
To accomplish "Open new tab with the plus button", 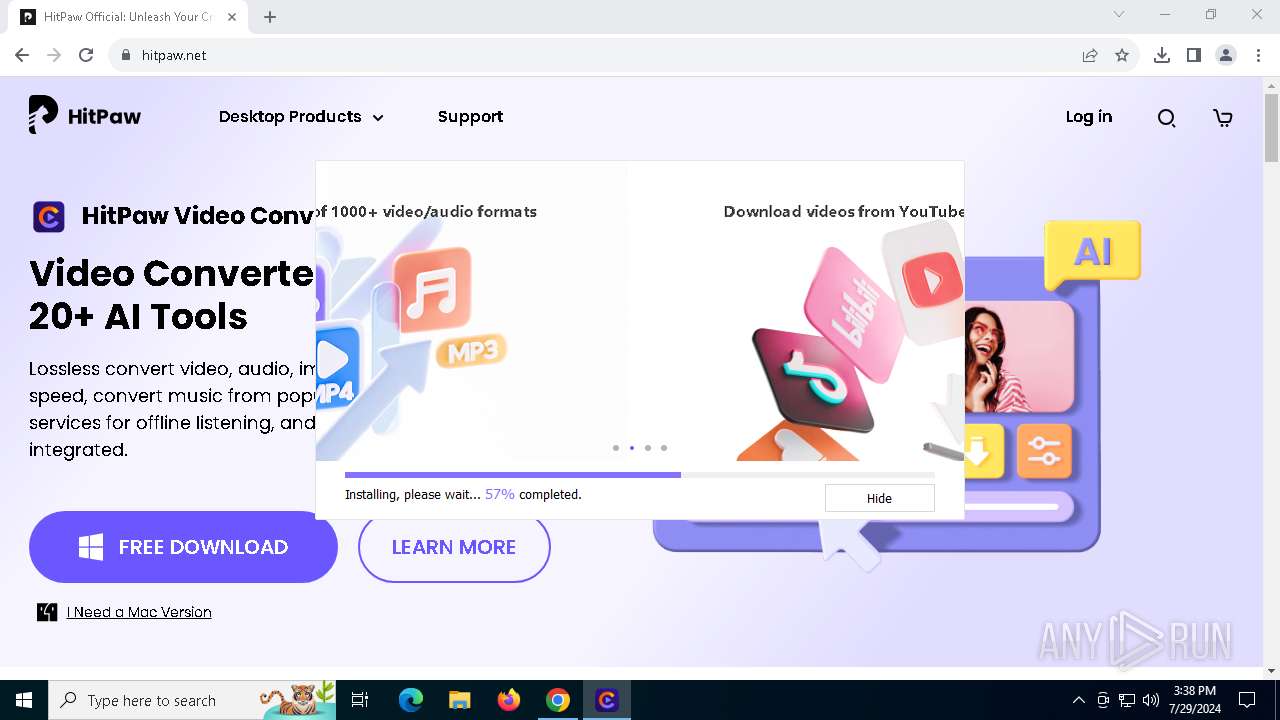I will [270, 16].
